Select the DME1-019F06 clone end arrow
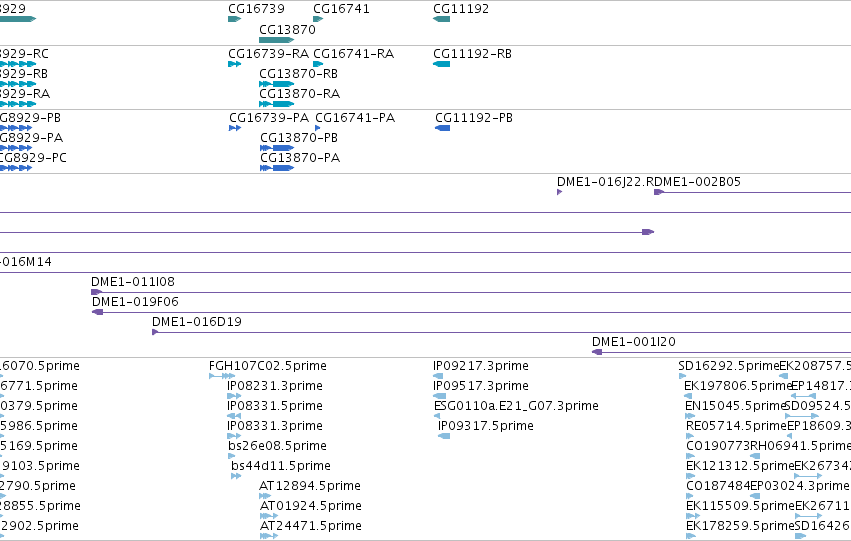Image resolution: width=851 pixels, height=541 pixels. tap(98, 312)
